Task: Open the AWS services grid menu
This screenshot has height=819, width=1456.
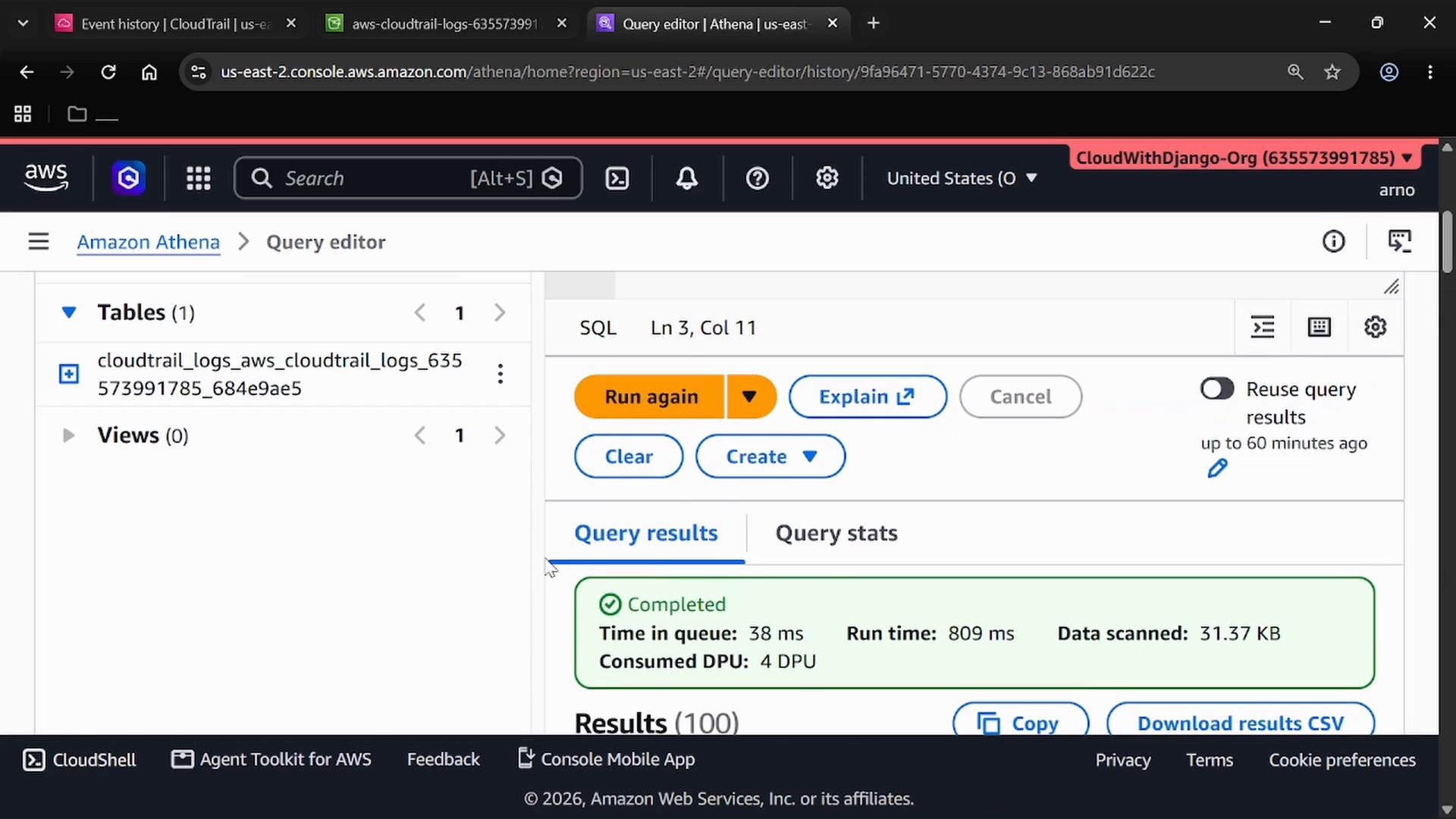Action: point(199,178)
